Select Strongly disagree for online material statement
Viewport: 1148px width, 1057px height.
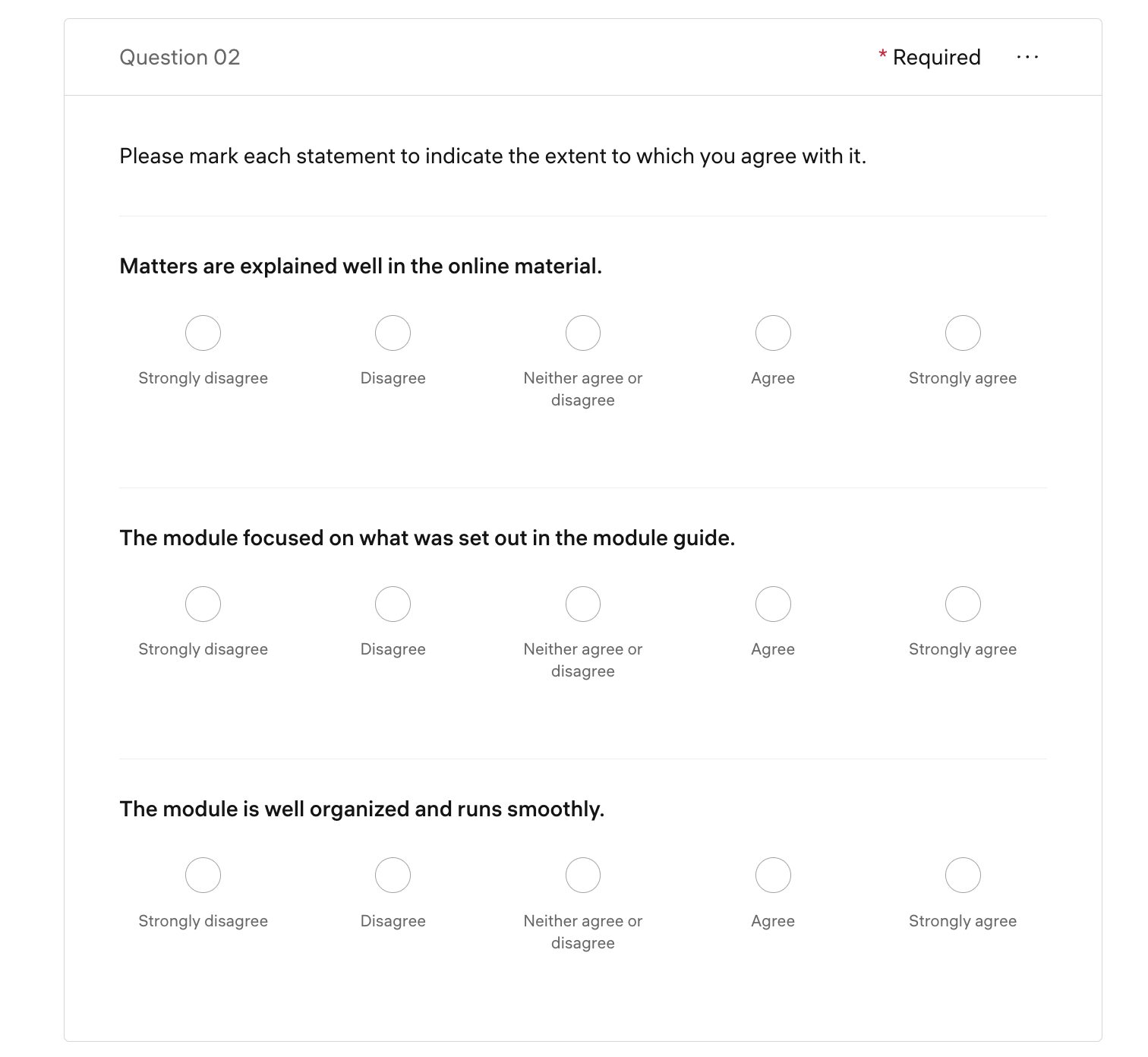coord(203,333)
